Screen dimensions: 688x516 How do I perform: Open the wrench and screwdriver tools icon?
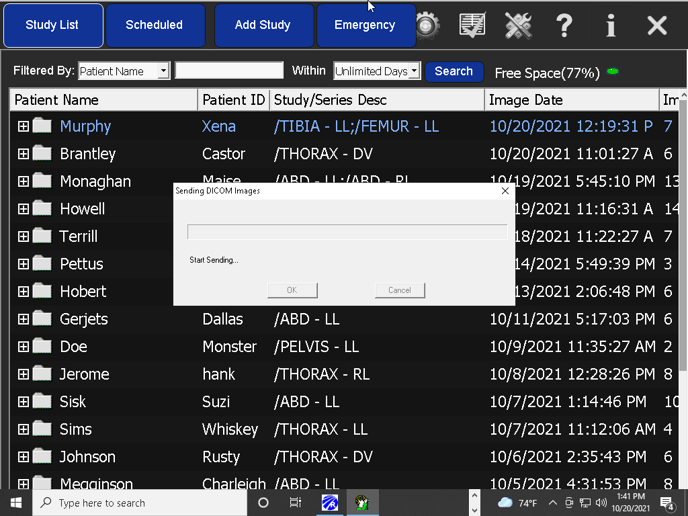pyautogui.click(x=518, y=25)
